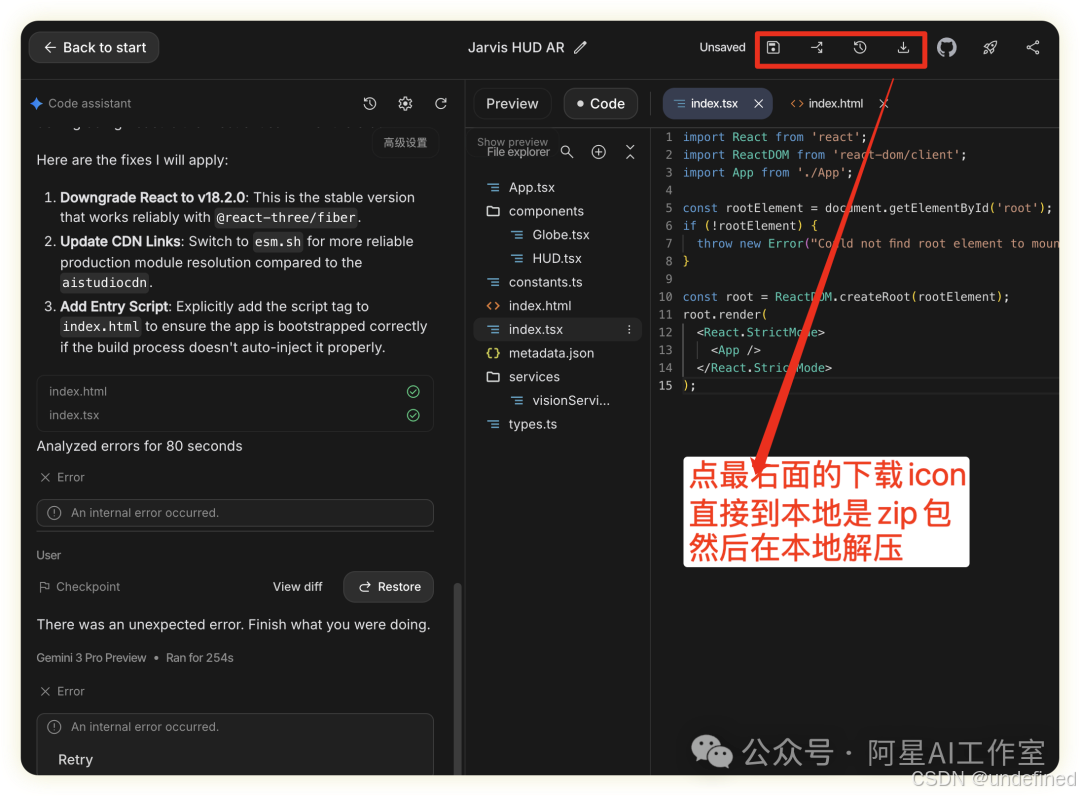Reset conversation with refresh icon
1080x796 pixels.
[x=441, y=103]
